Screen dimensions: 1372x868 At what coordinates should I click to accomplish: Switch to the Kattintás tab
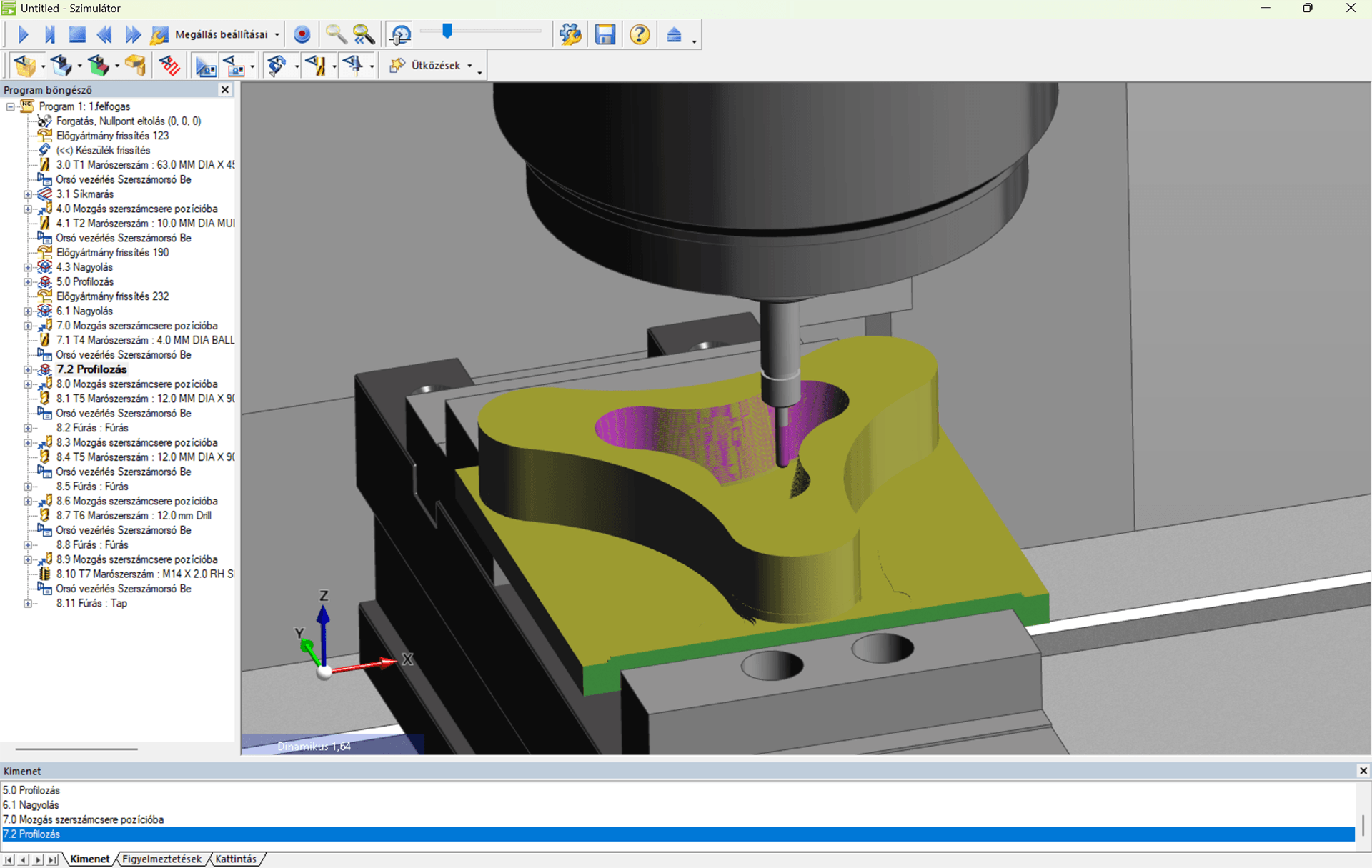point(236,859)
